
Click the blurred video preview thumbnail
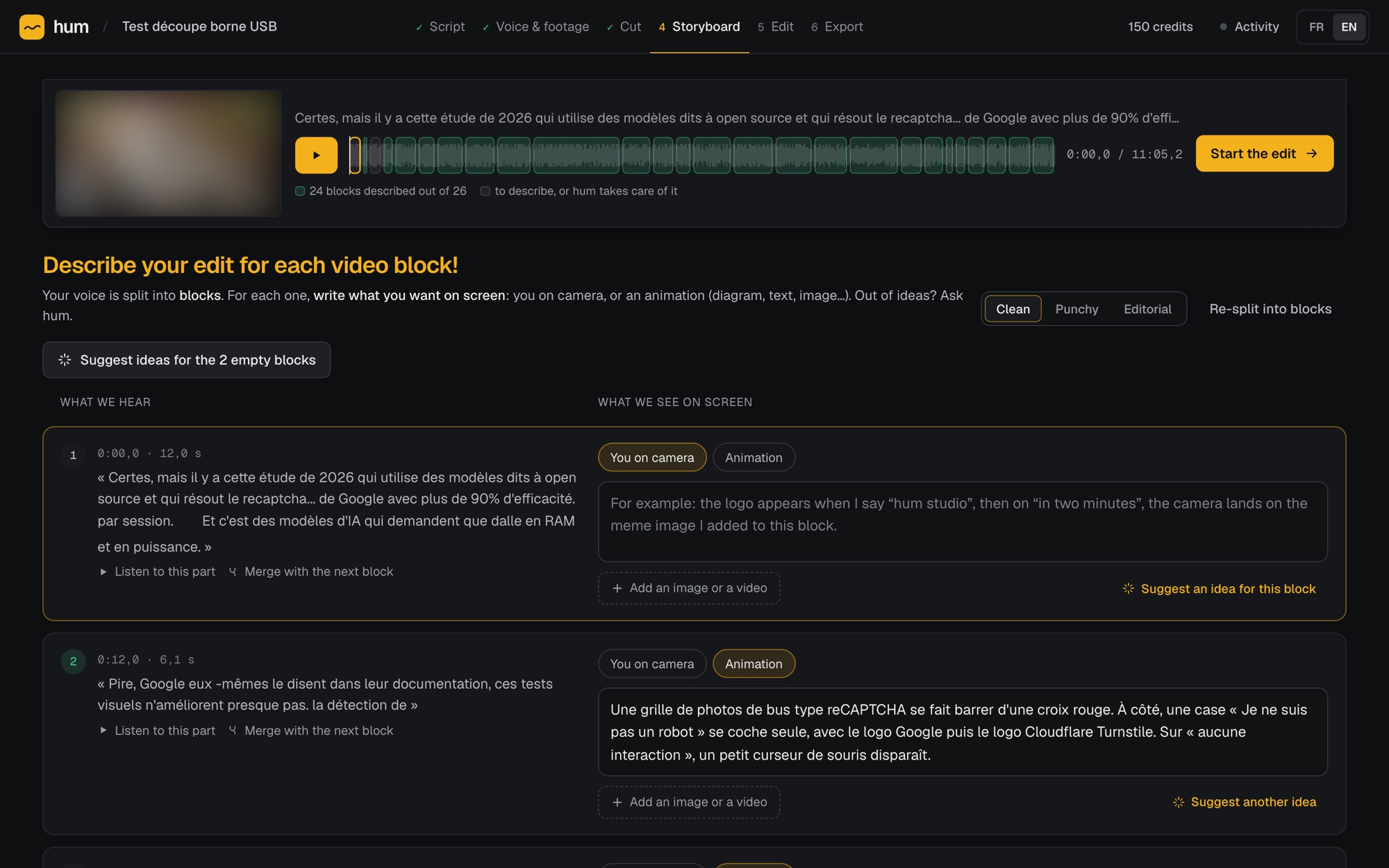point(168,153)
